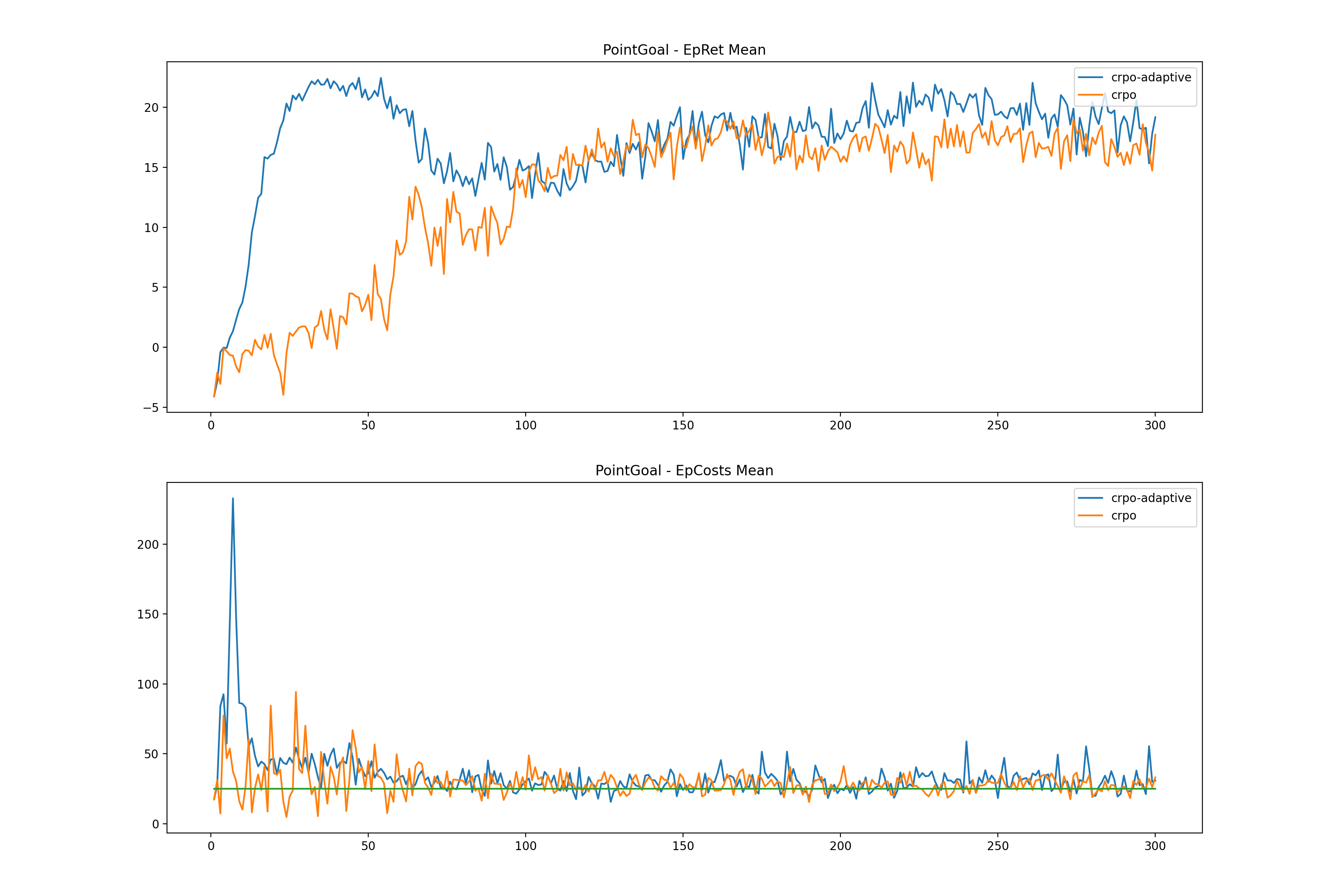Viewport: 1336px width, 896px height.
Task: Click the blue line swatch in top legend
Action: click(x=1090, y=77)
